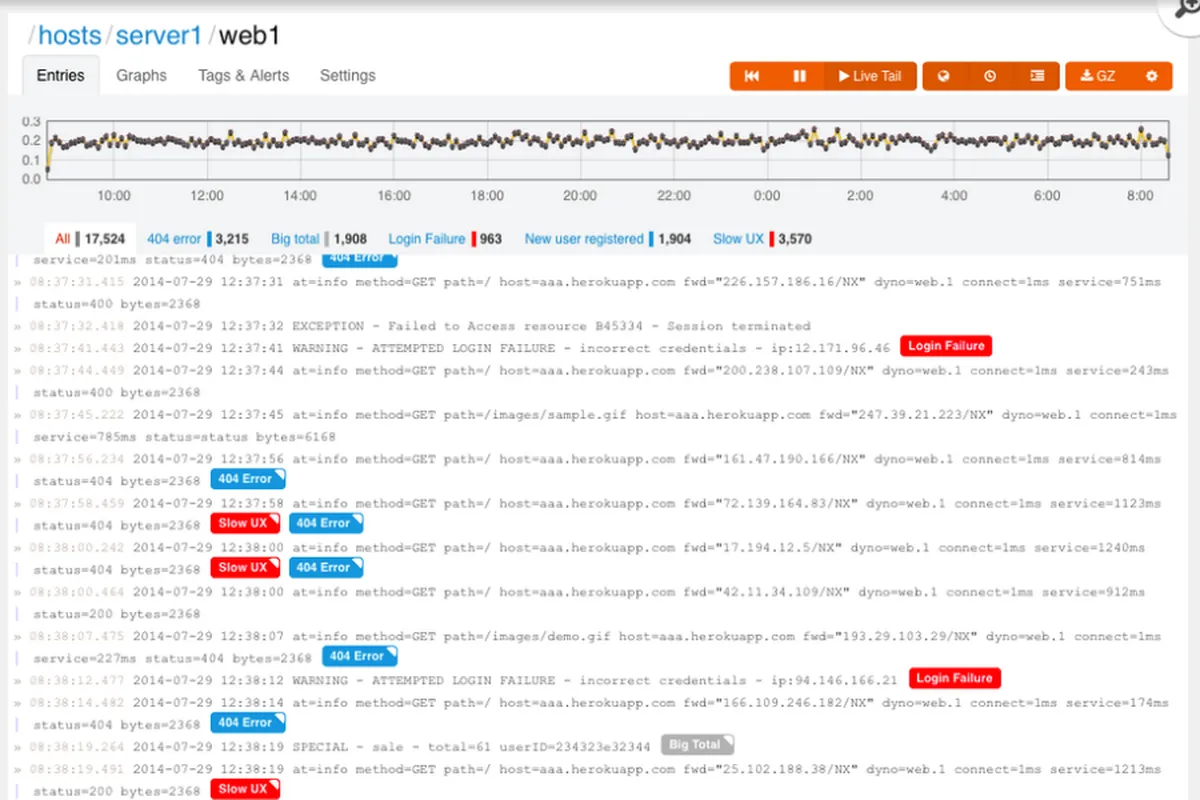The width and height of the screenshot is (1200, 800).
Task: Navigate to hosts in the breadcrumb
Action: (70, 36)
